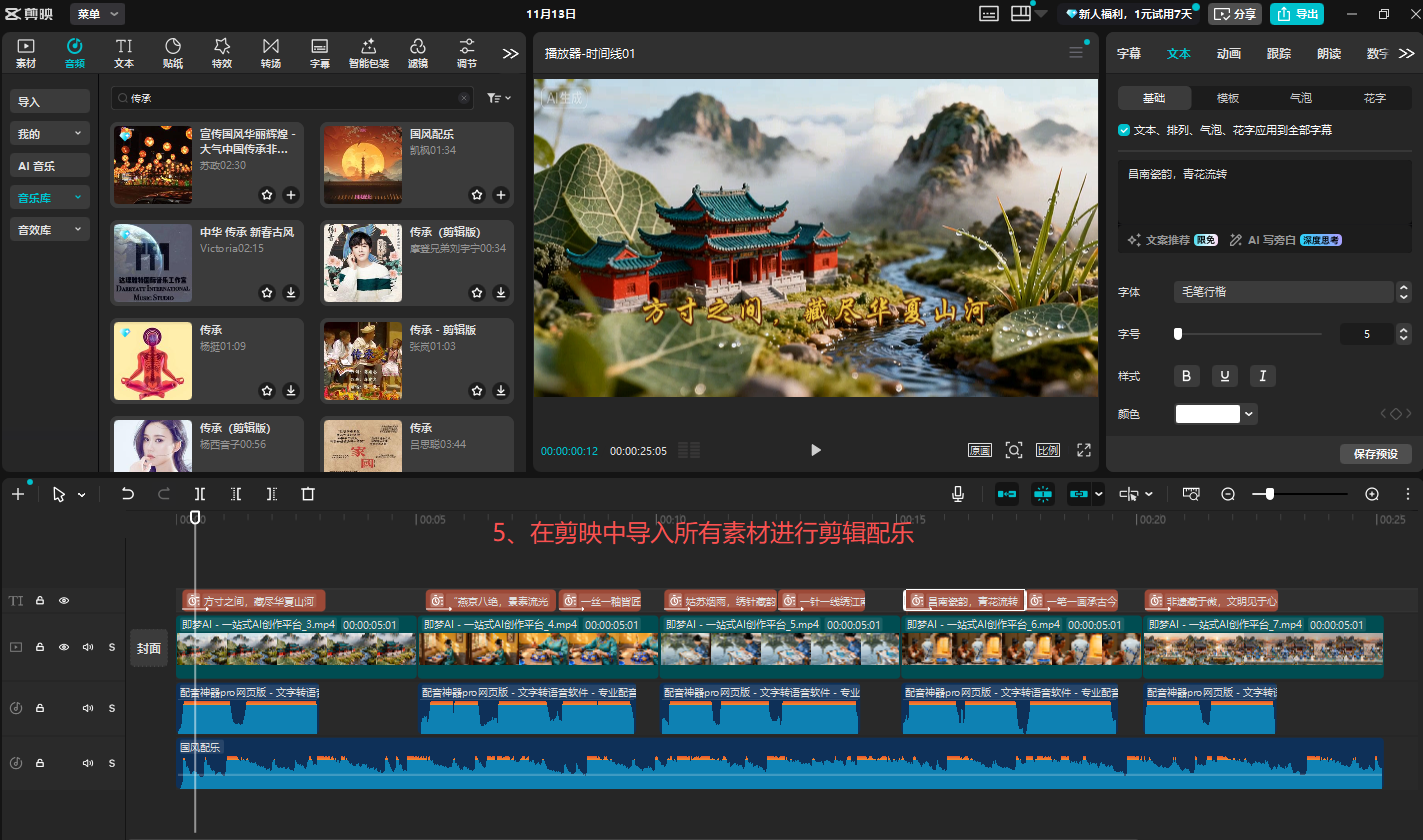Open the 菜单 dropdown at top left
The height and width of the screenshot is (840, 1423).
(96, 14)
